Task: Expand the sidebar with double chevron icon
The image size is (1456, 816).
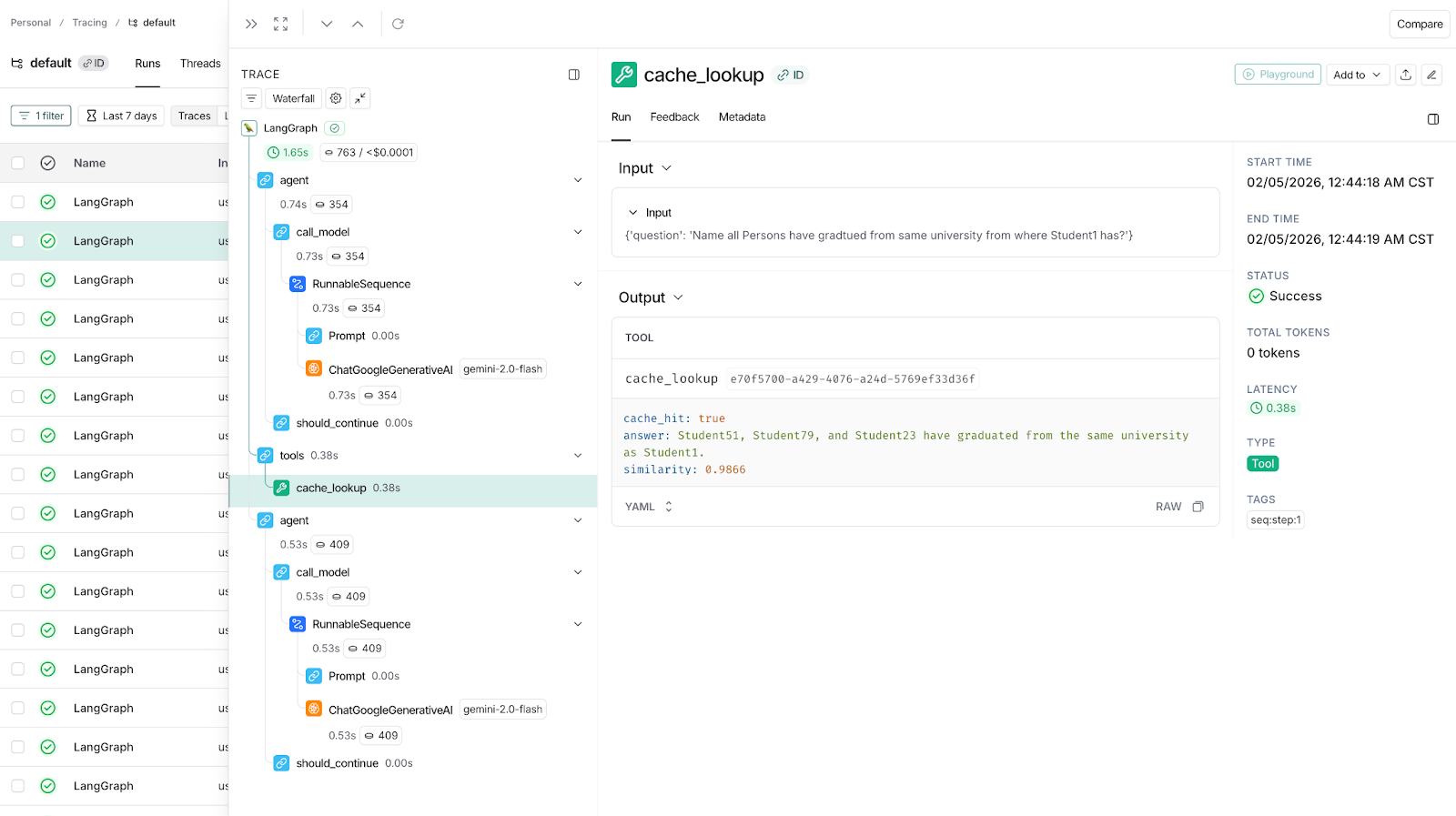Action: coord(251,24)
